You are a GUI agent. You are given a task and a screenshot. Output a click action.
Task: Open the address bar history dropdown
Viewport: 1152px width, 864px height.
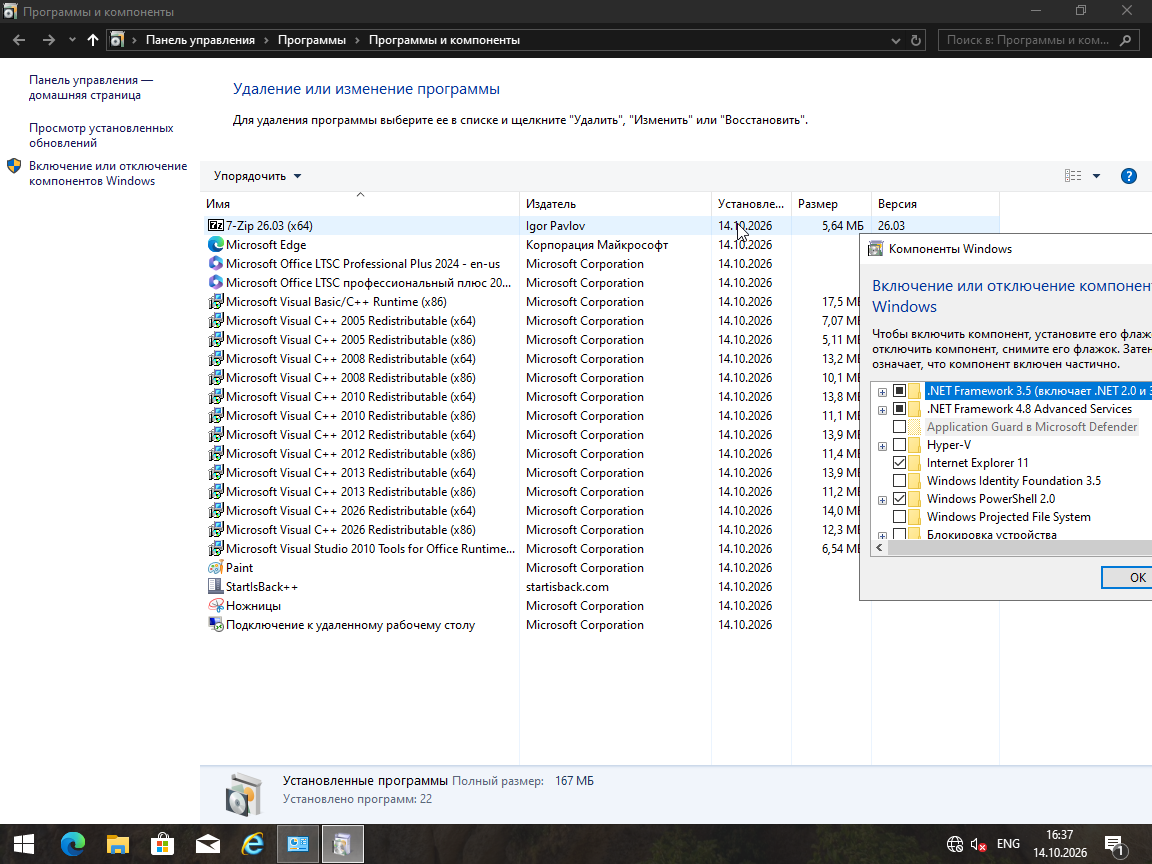896,40
